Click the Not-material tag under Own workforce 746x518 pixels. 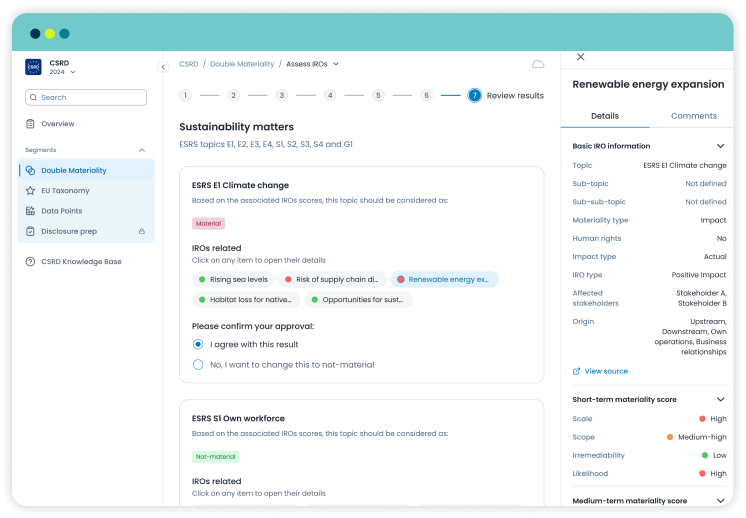point(216,457)
